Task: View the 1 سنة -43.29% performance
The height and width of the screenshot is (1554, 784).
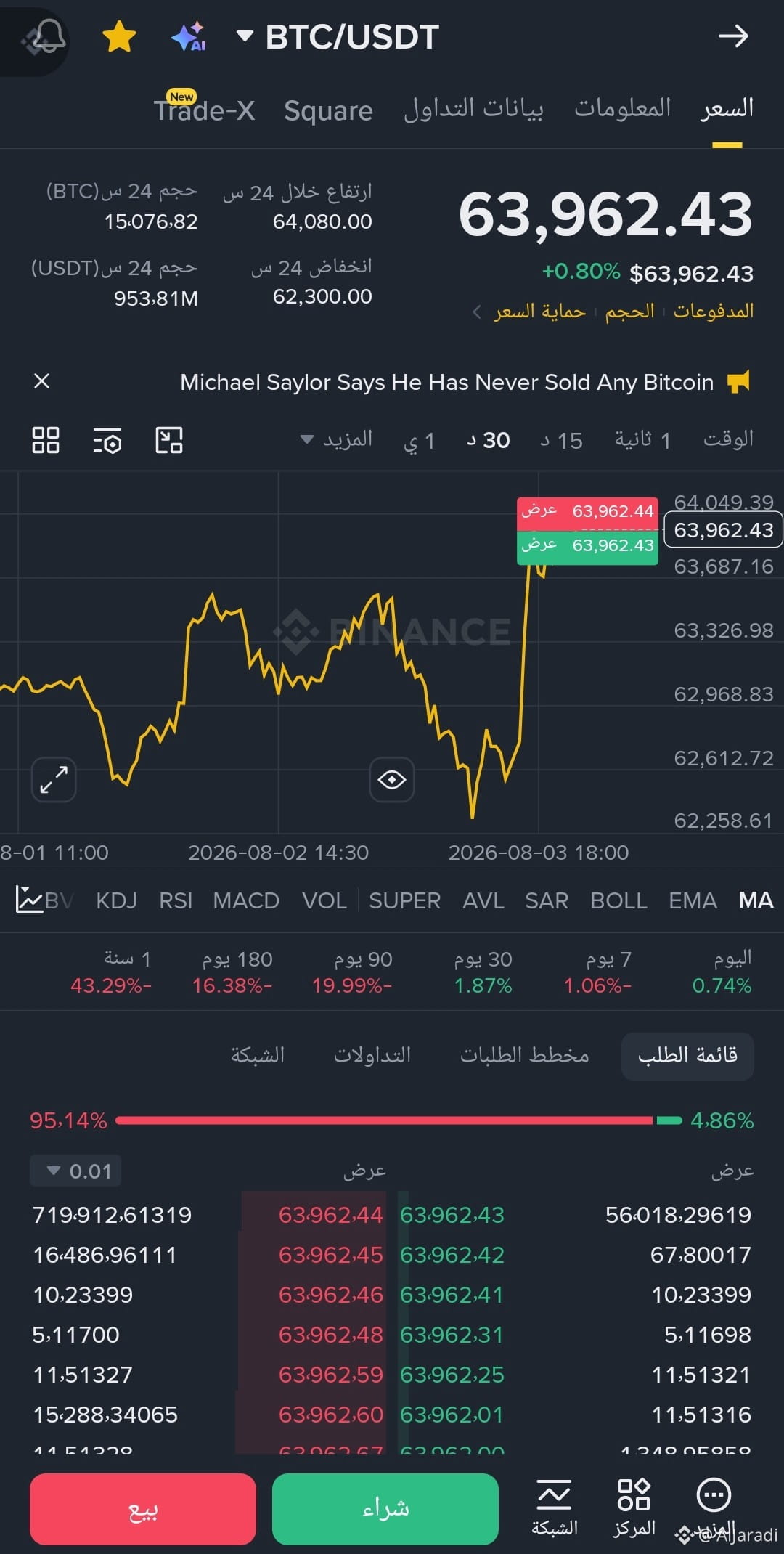Action: pyautogui.click(x=111, y=972)
